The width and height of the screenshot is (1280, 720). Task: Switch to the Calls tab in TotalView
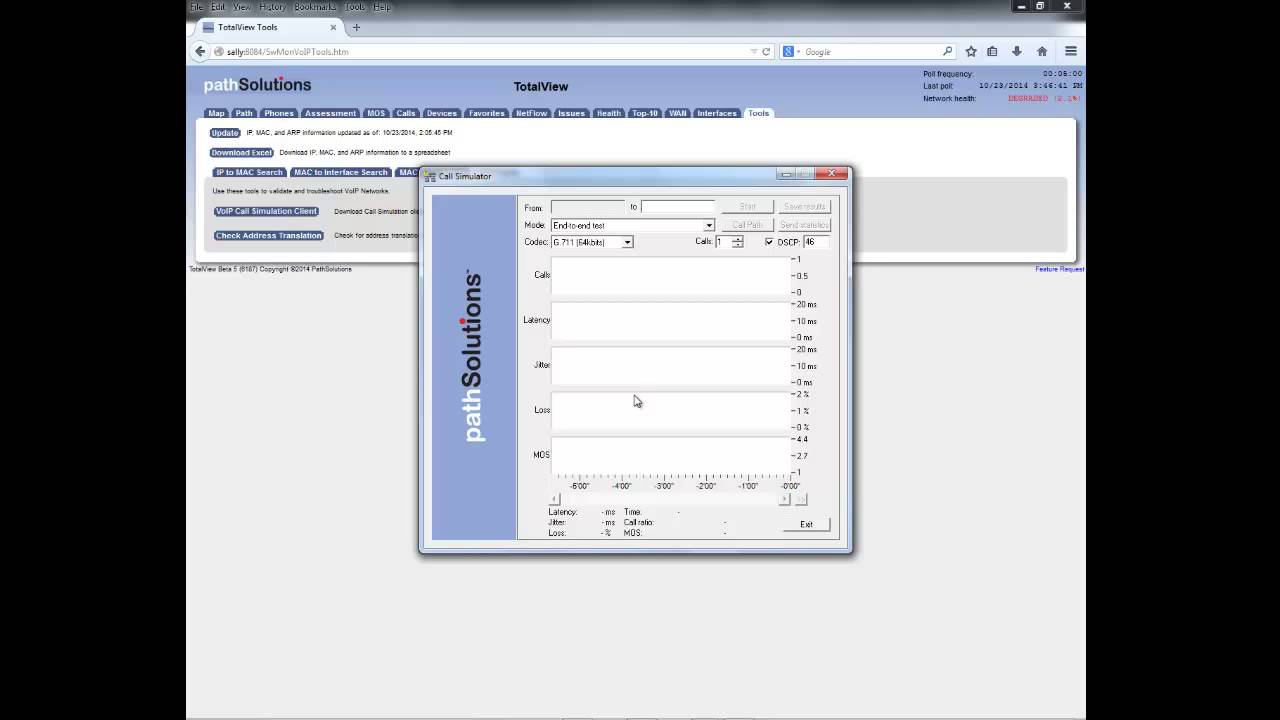405,113
